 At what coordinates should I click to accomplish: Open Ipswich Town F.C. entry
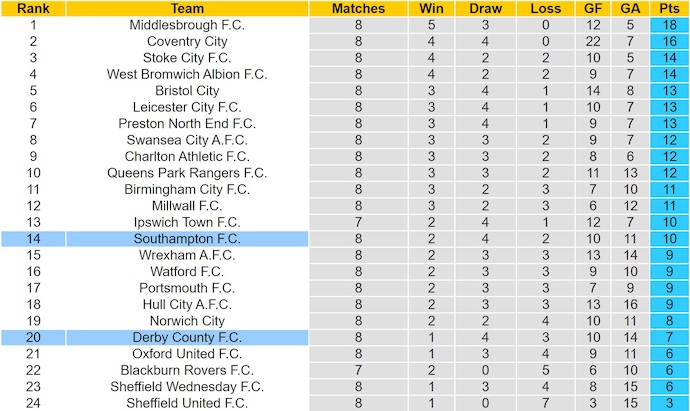(187, 222)
